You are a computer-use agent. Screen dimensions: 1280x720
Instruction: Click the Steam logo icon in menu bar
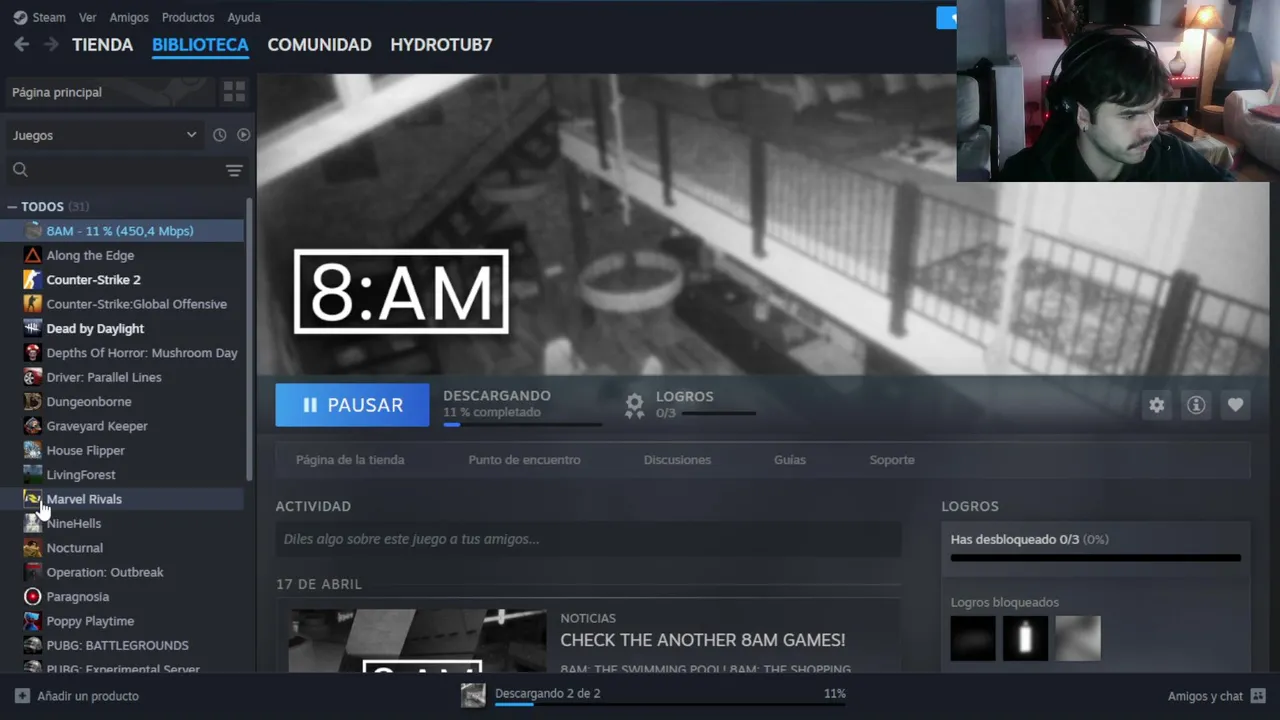pos(20,17)
